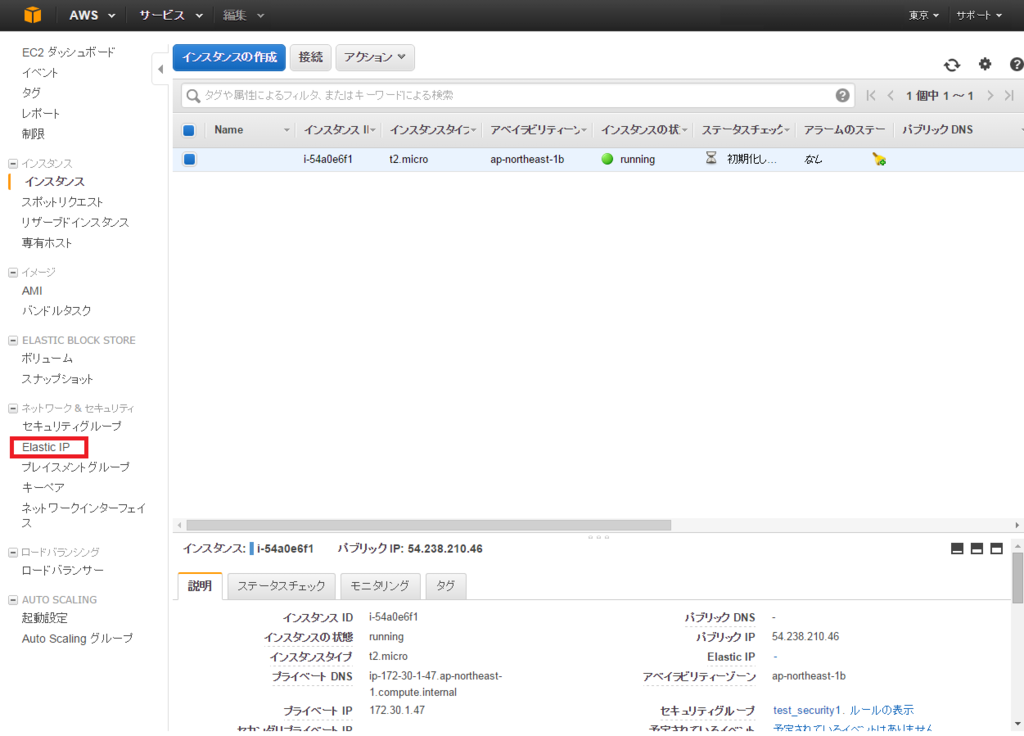Open the AWS dropdown menu
The height and width of the screenshot is (736, 1024).
[x=92, y=15]
